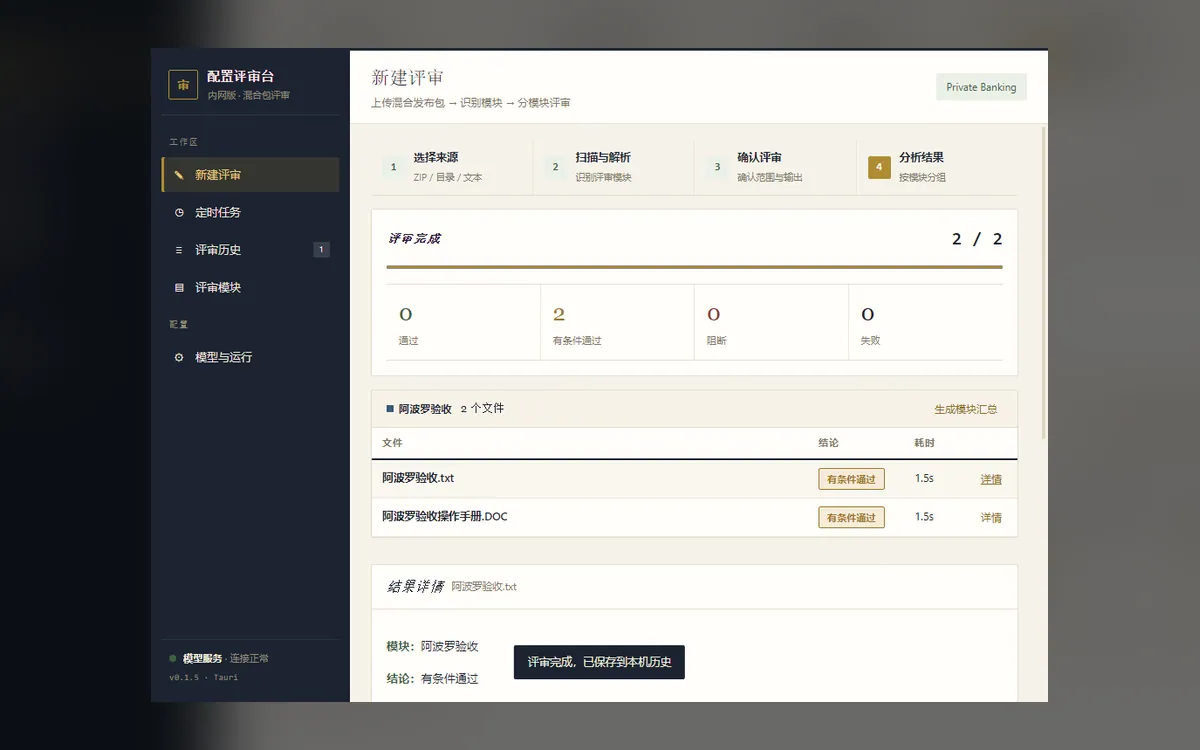Click the 1.5s duration for 阿波罗验收操作手册.DOC
The height and width of the screenshot is (750, 1200).
click(924, 517)
